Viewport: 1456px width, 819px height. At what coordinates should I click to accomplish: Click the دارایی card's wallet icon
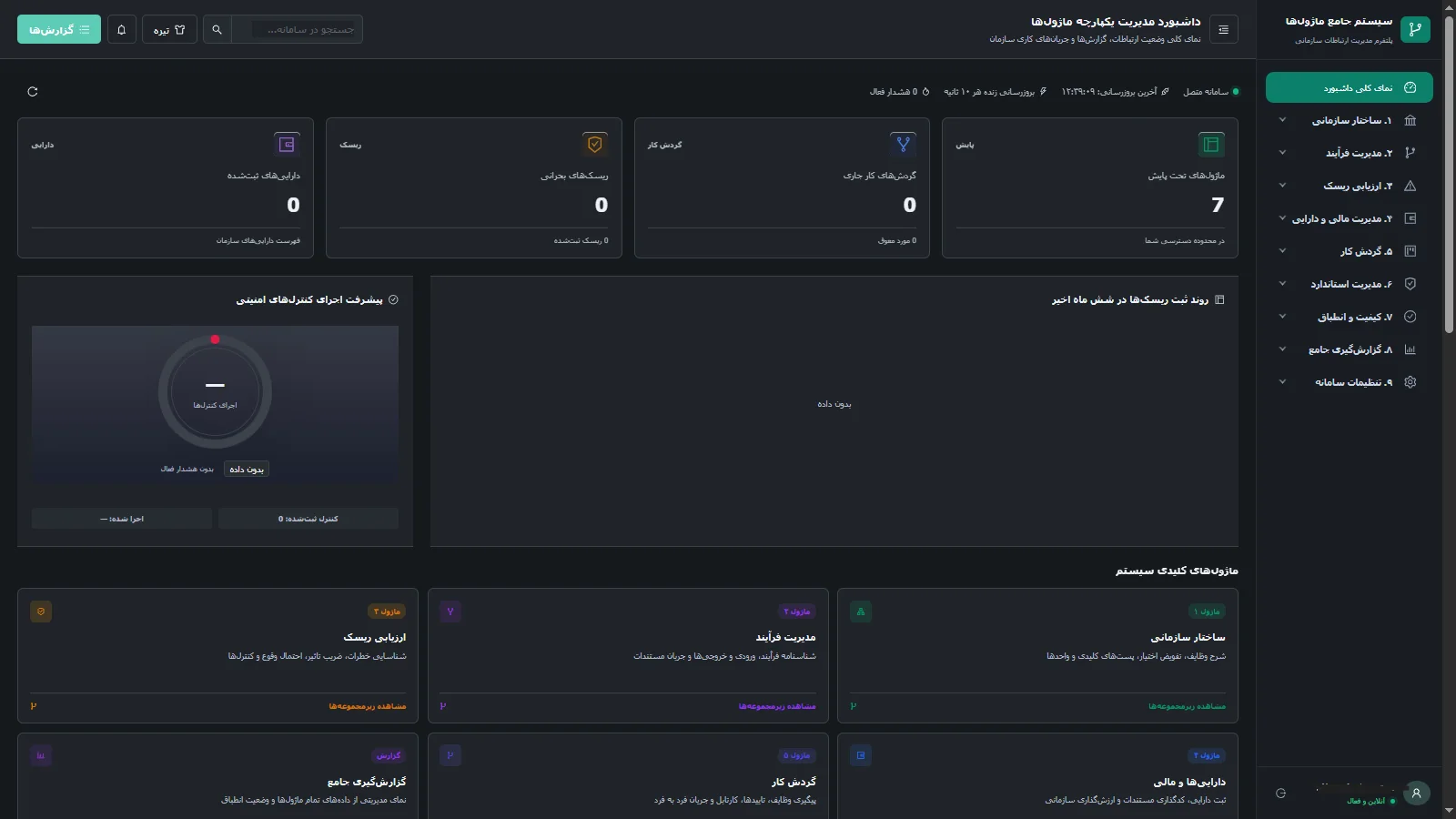click(x=287, y=145)
